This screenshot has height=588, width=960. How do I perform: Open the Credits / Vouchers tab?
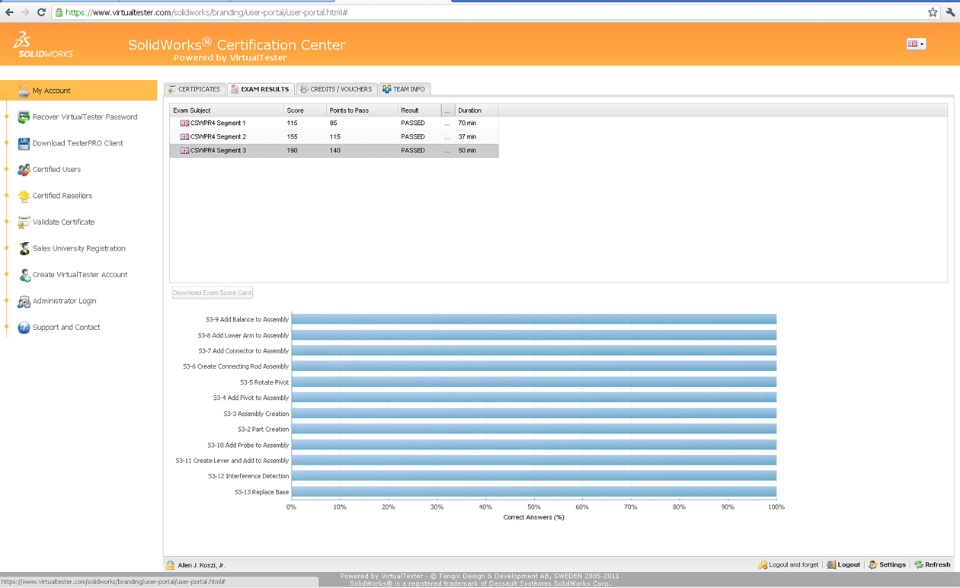tap(336, 89)
